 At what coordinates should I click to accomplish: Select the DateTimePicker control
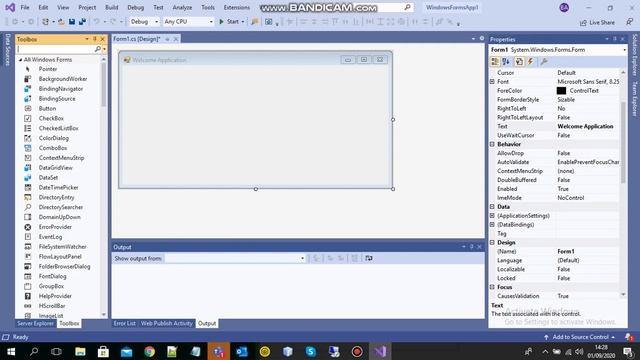point(58,187)
